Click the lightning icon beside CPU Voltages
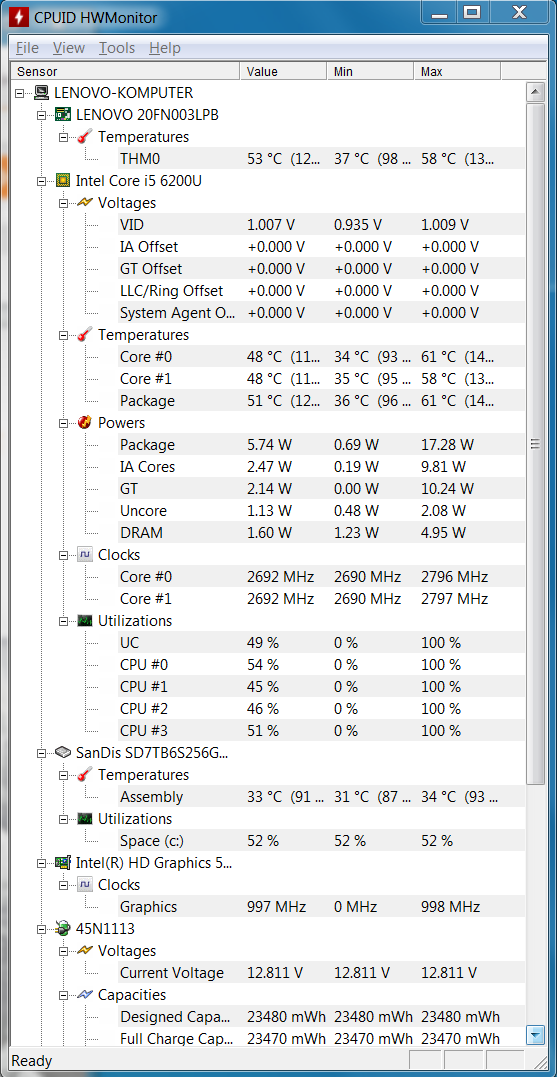 pyautogui.click(x=85, y=203)
